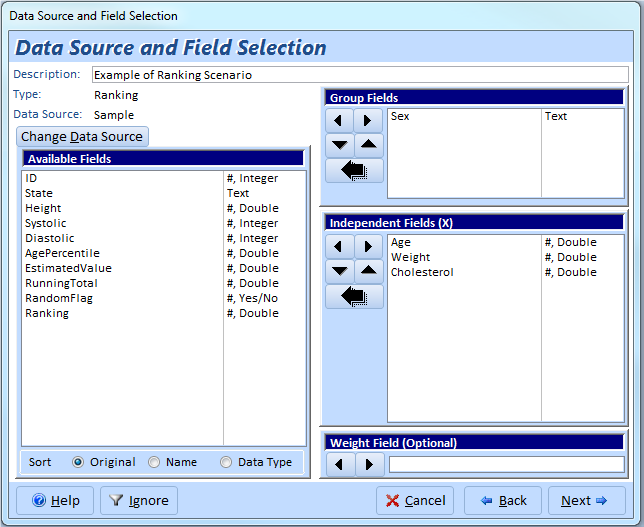This screenshot has width=644, height=527.
Task: Edit the Description text box
Action: pos(360,75)
